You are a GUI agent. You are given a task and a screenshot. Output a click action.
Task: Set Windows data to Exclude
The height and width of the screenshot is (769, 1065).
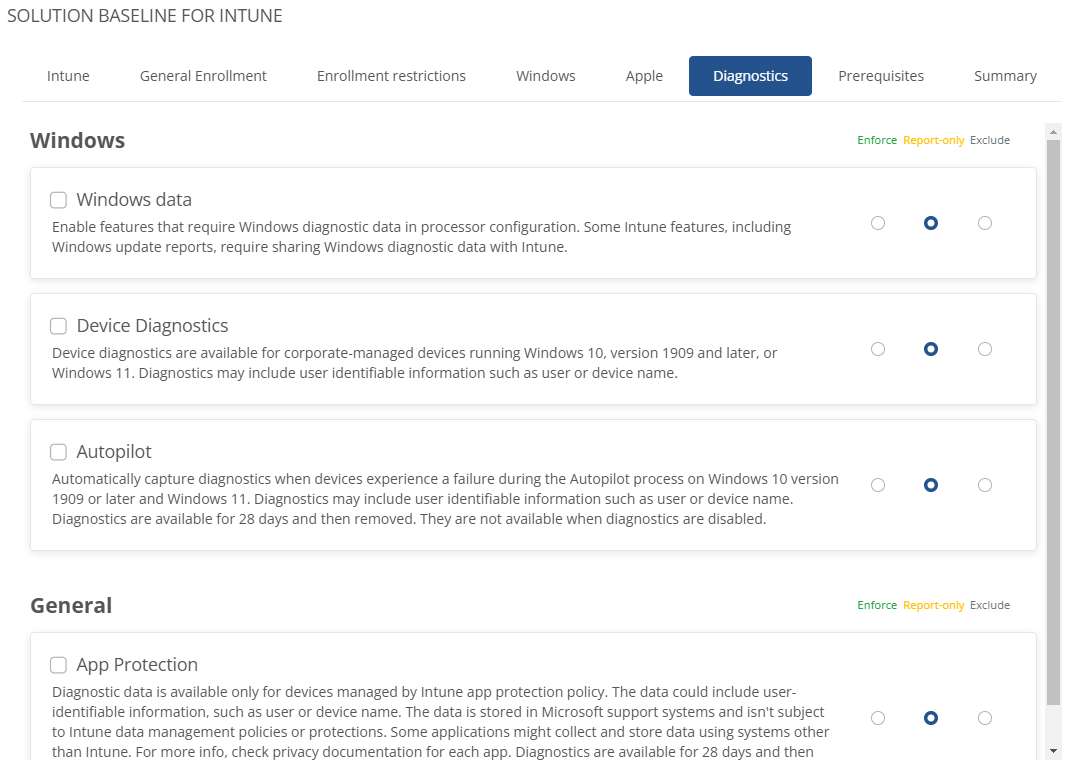click(985, 223)
